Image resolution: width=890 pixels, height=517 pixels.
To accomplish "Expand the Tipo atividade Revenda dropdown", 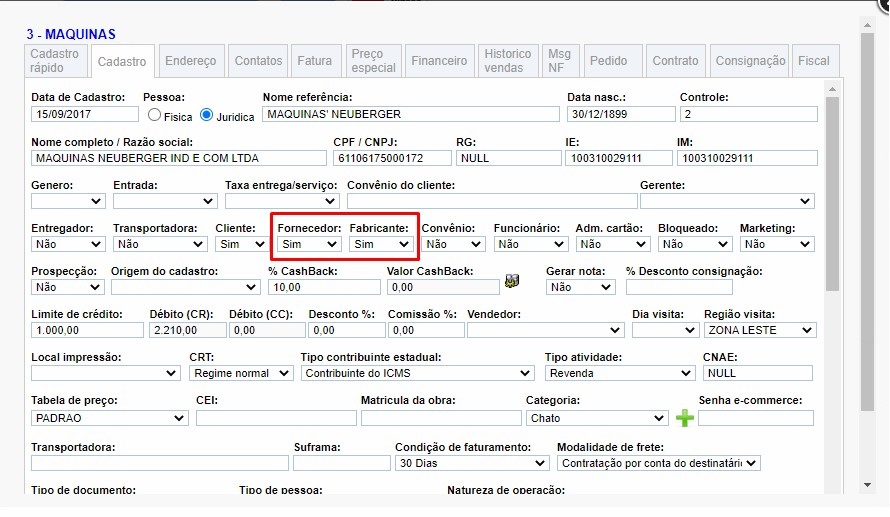I will click(620, 373).
